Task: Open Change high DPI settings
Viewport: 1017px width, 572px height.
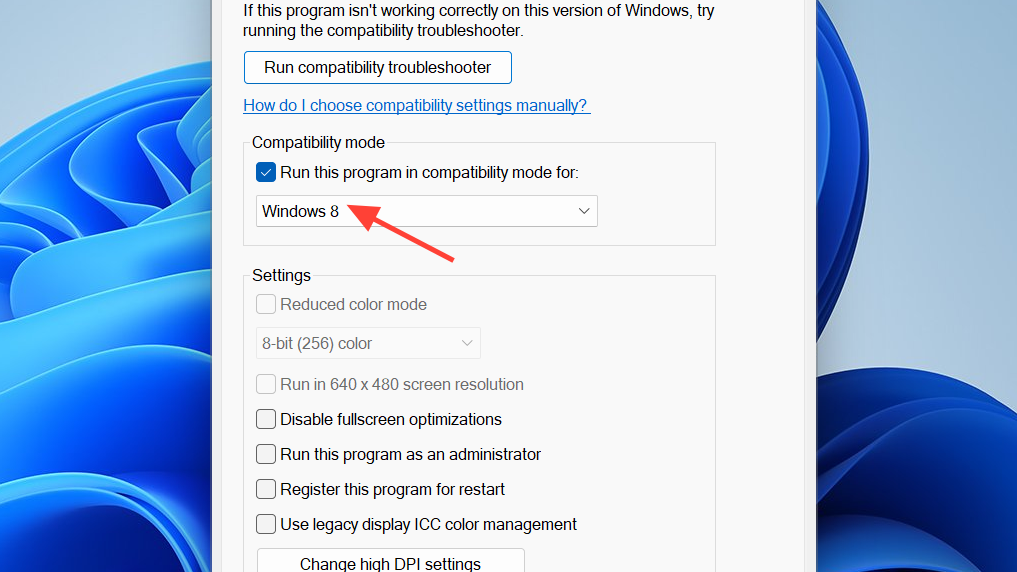Action: click(390, 562)
